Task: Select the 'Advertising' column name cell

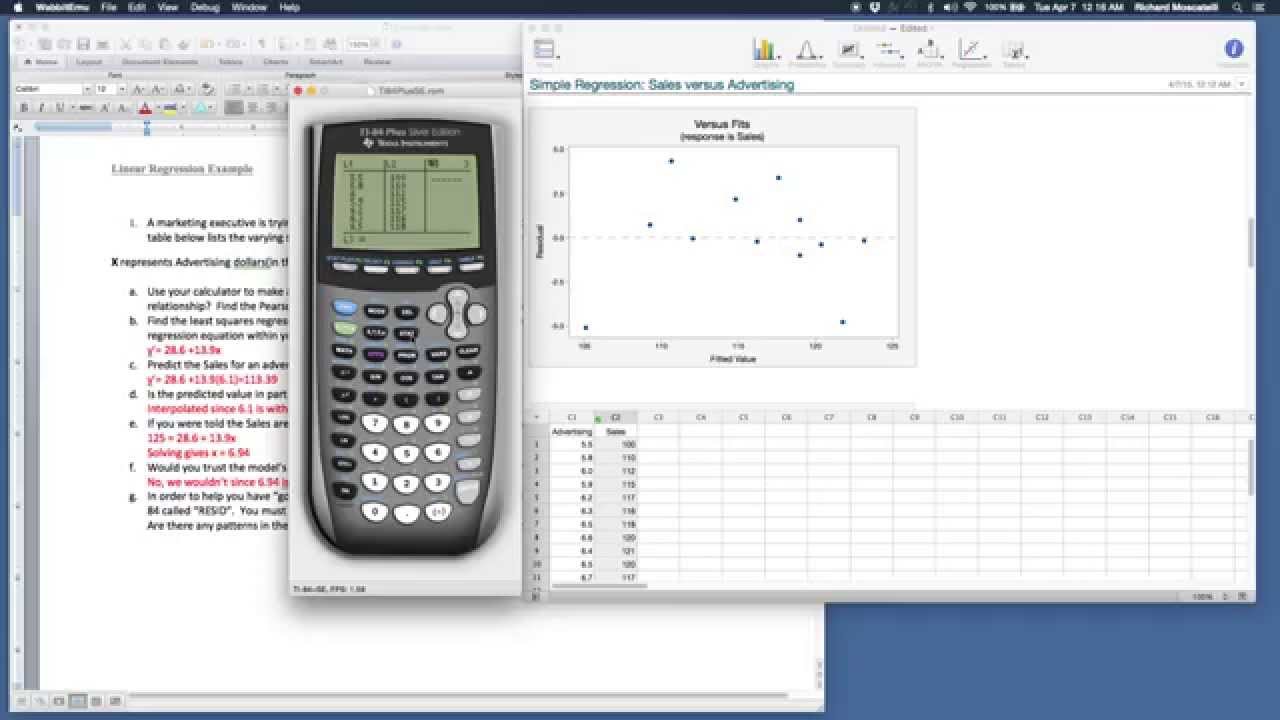Action: pos(572,431)
